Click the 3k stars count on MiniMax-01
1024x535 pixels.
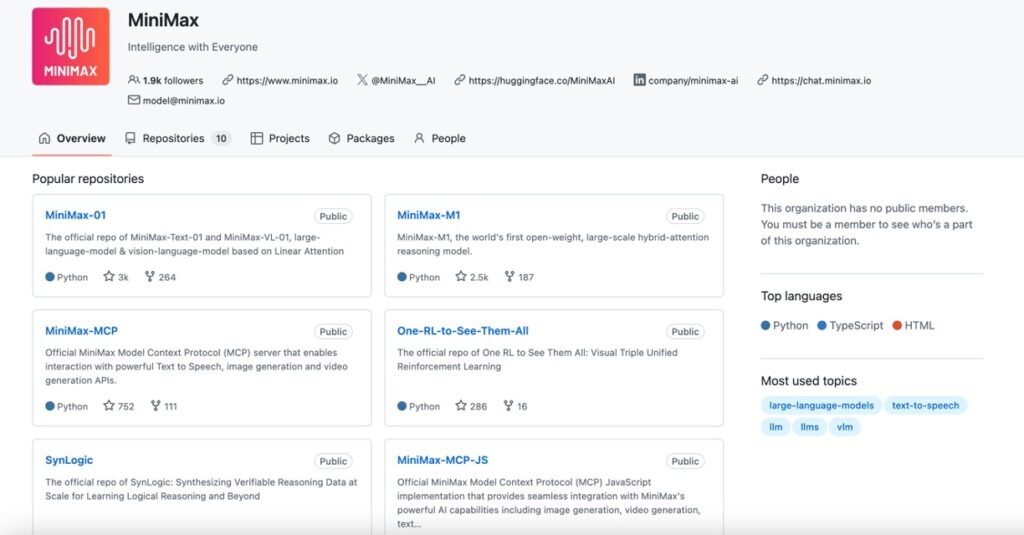[x=123, y=277]
